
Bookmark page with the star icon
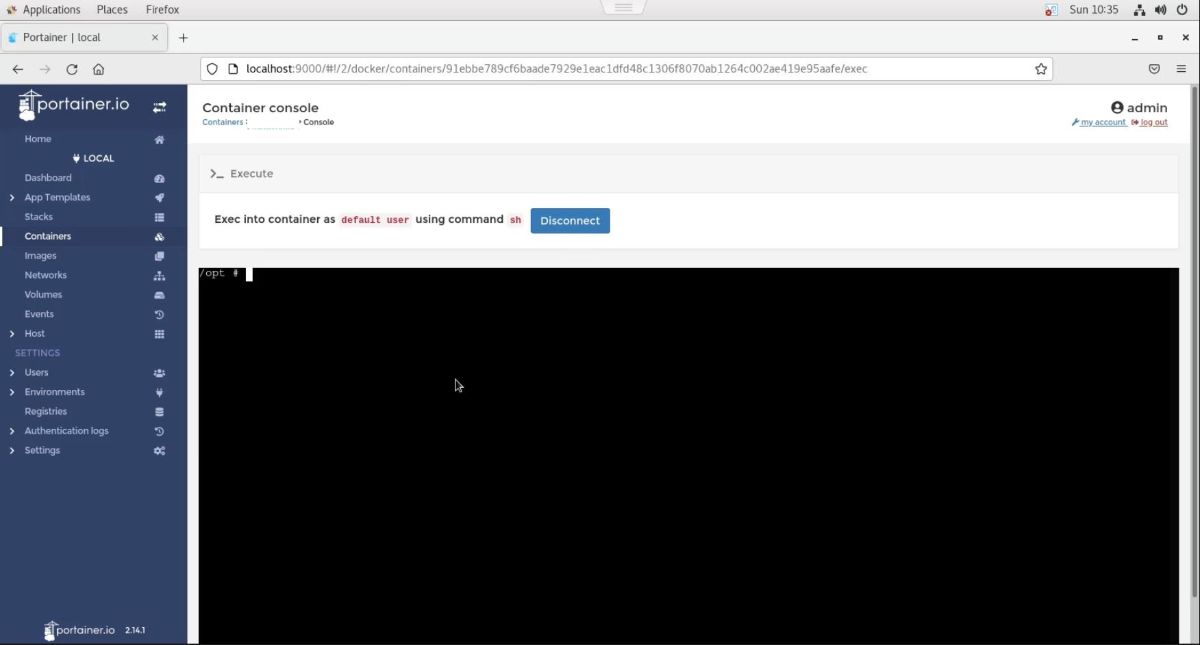coord(1041,69)
